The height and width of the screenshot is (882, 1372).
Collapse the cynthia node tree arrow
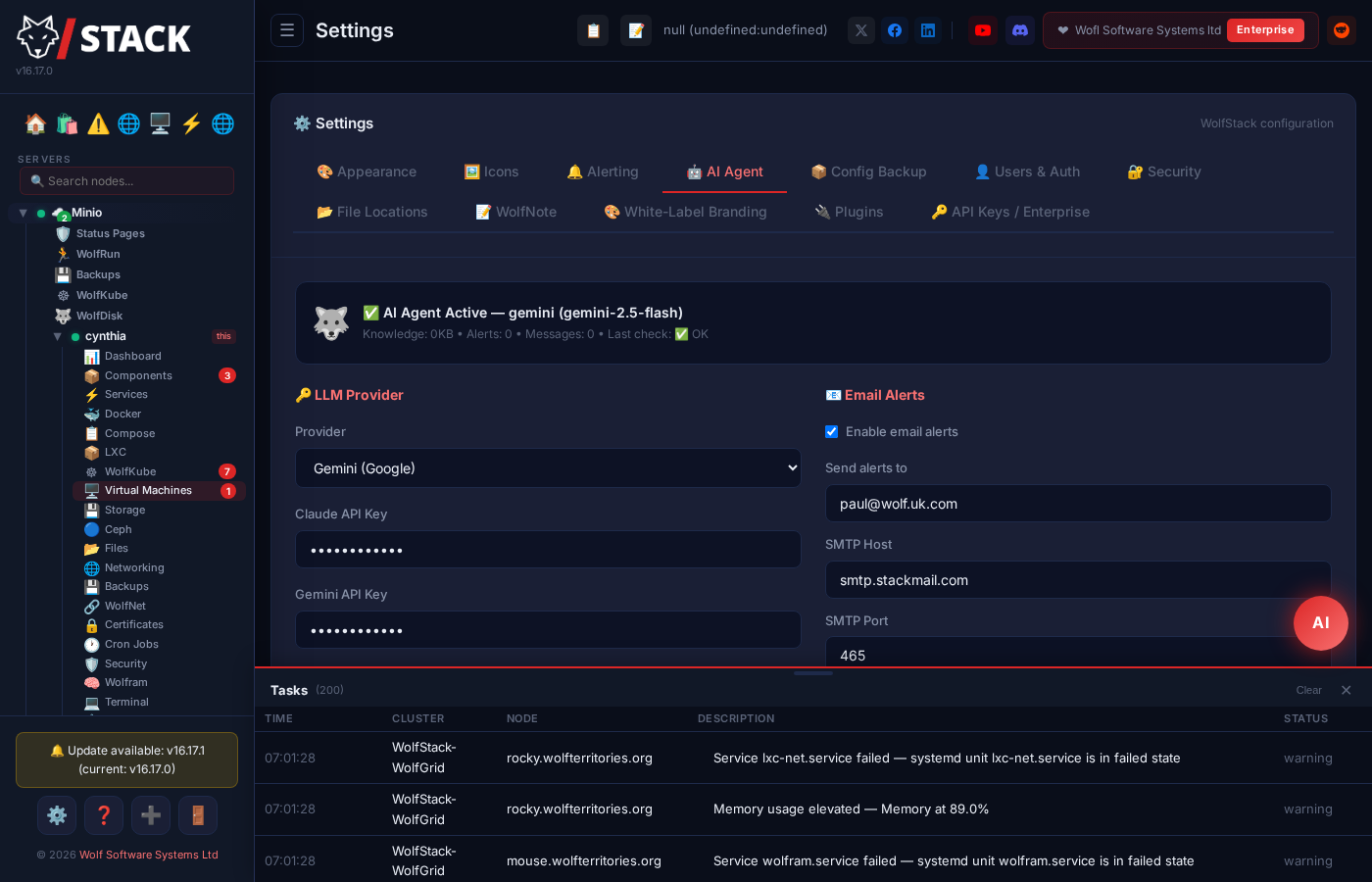57,336
